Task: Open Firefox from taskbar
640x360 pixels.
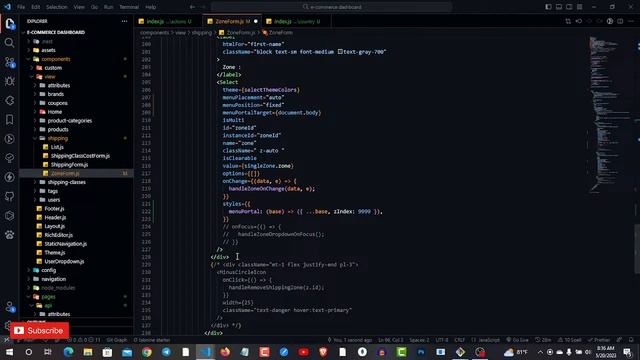Action: (225, 352)
